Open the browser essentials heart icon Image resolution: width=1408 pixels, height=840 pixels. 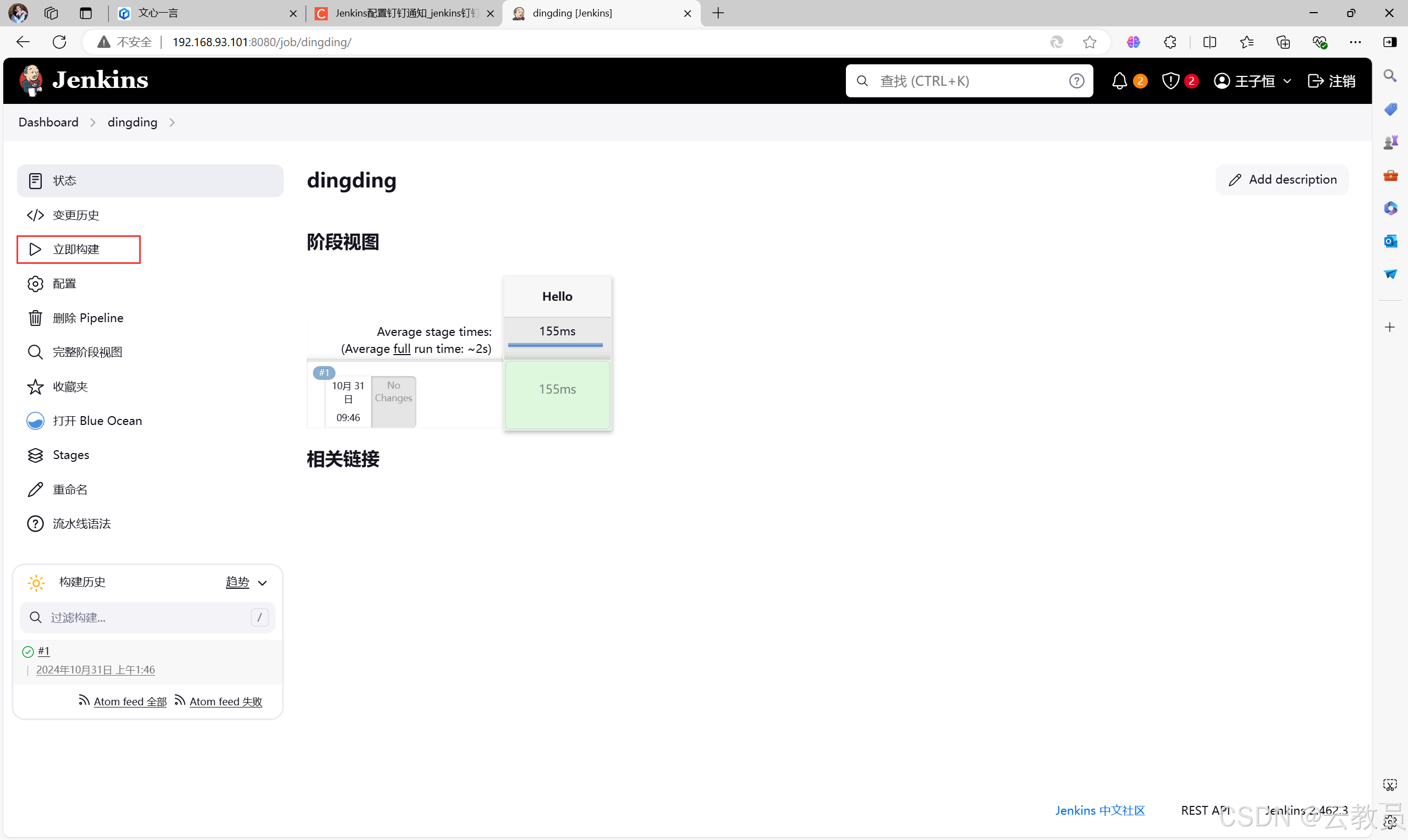[x=1319, y=42]
